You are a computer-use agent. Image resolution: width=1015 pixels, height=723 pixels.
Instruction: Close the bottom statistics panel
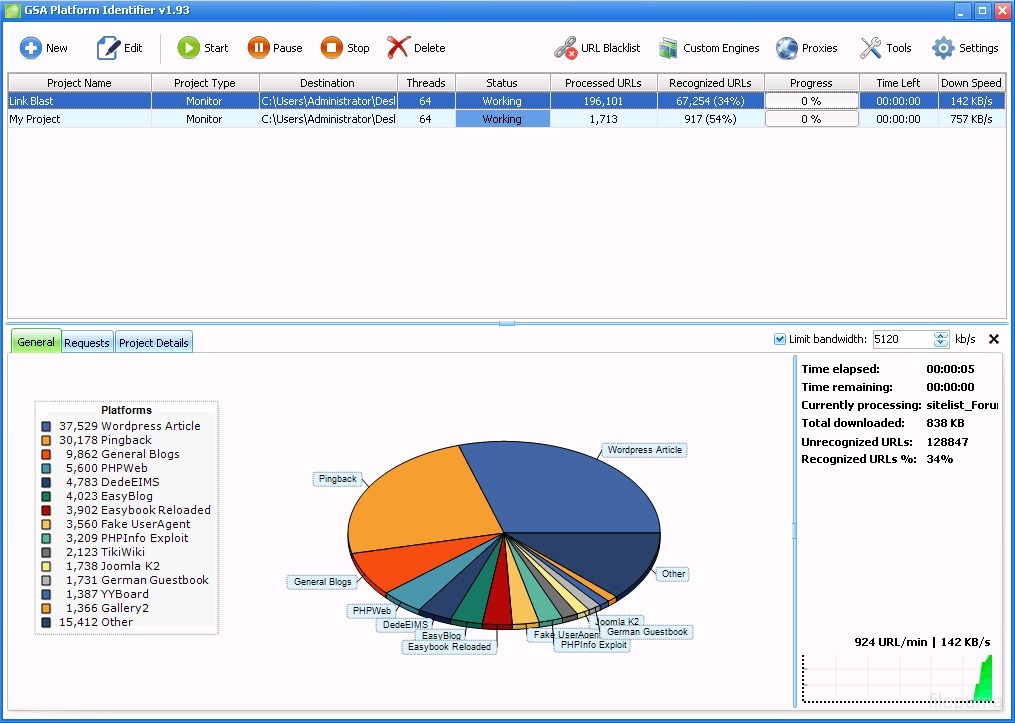click(x=994, y=339)
